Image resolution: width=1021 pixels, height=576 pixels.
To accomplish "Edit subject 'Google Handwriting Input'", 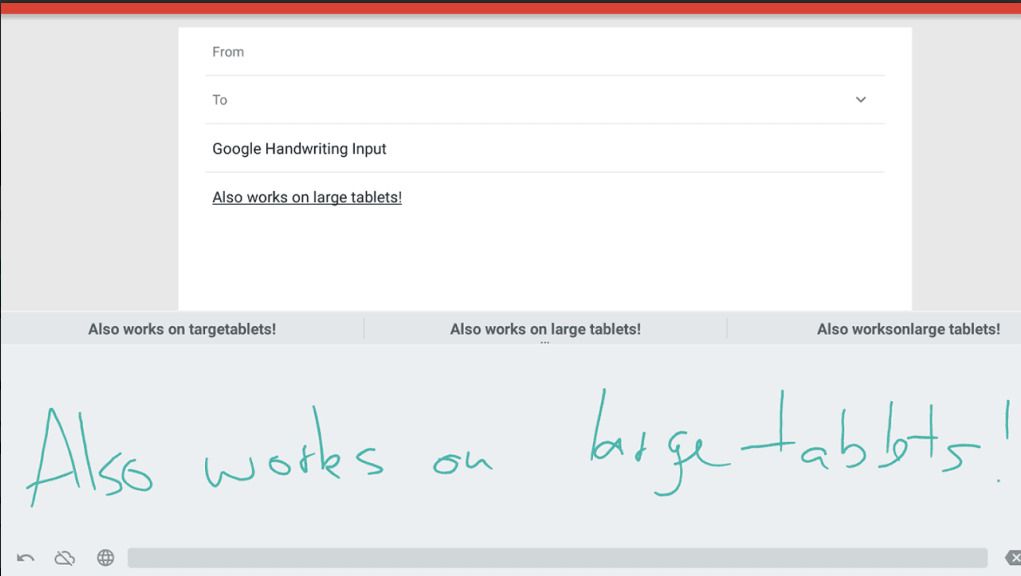I will (300, 148).
